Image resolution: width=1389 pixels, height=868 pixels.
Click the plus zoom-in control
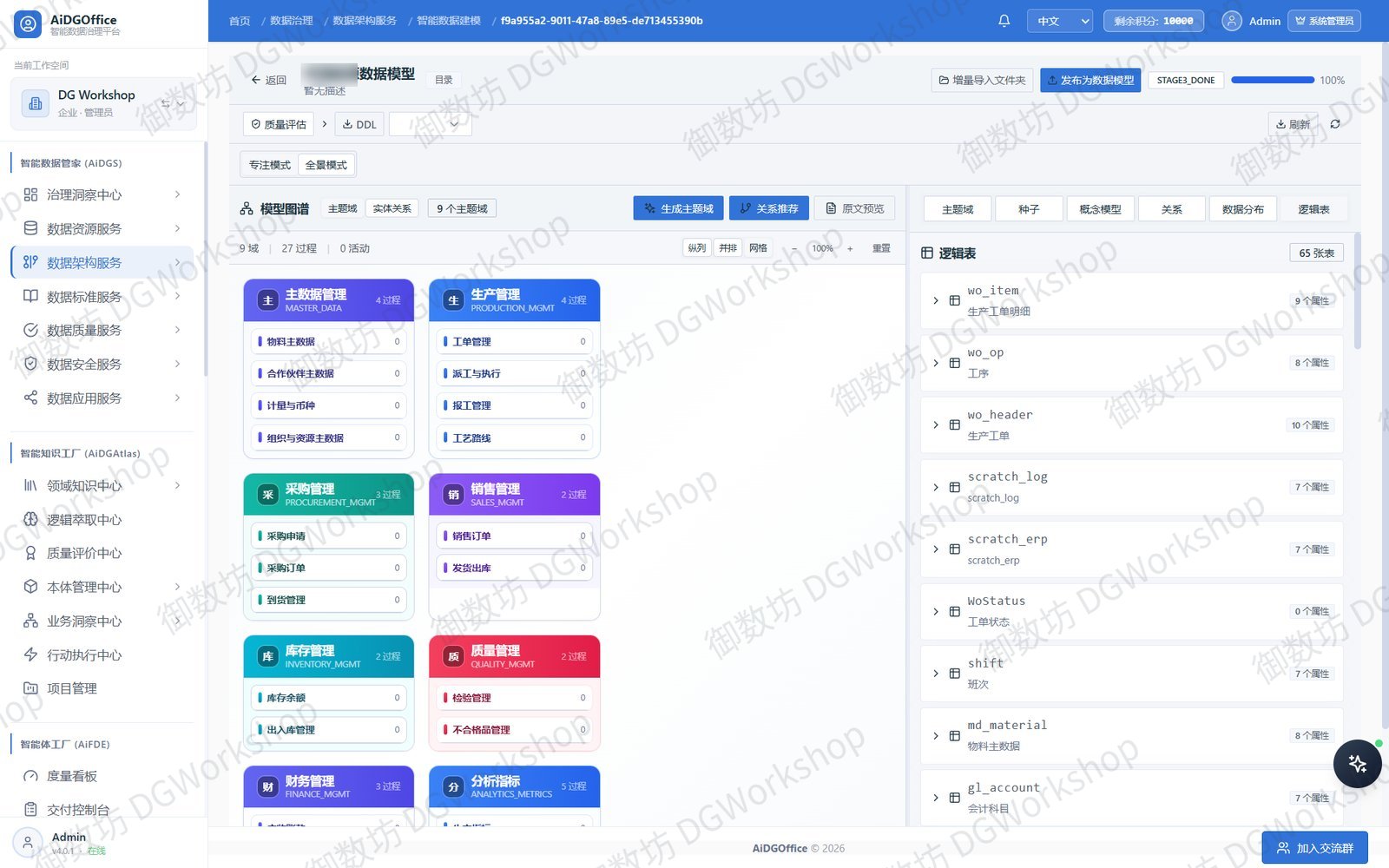pyautogui.click(x=850, y=248)
